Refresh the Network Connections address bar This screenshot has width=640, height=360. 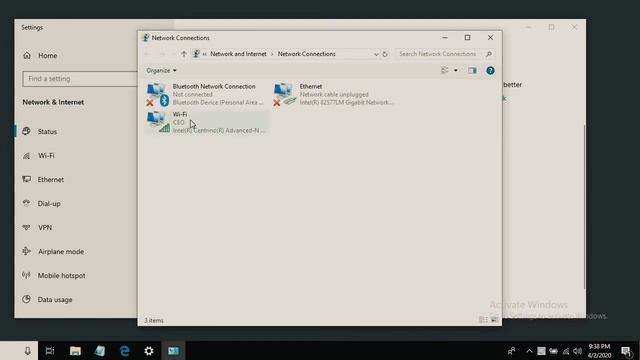pyautogui.click(x=385, y=54)
